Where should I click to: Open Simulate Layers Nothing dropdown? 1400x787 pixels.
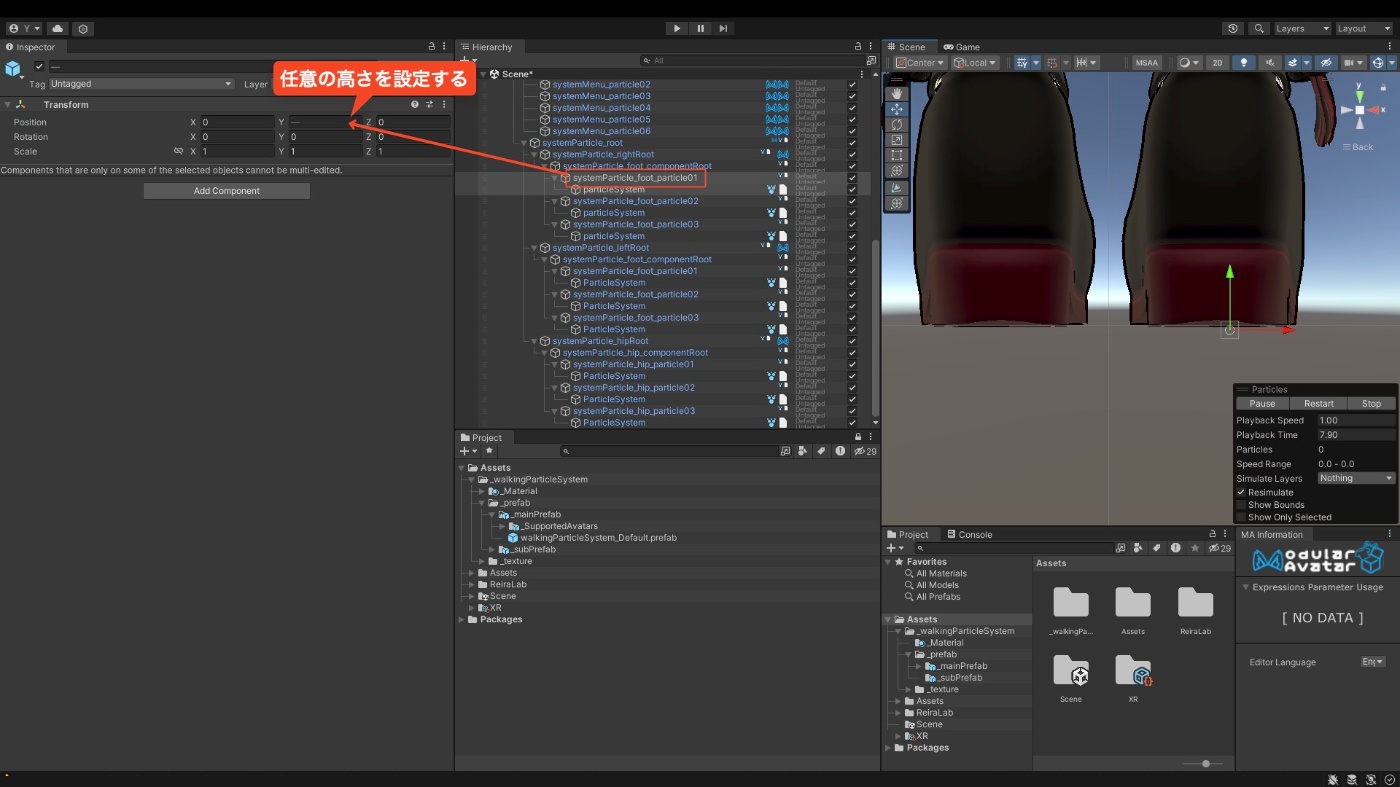[x=1355, y=478]
